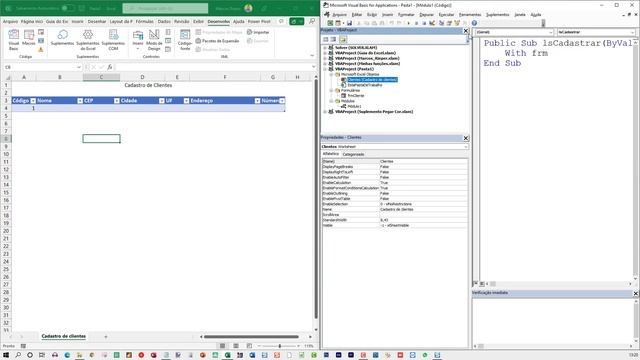The width and height of the screenshot is (640, 360).
Task: Click Project Explorer icon in VBA toolbar
Action: [x=441, y=23]
